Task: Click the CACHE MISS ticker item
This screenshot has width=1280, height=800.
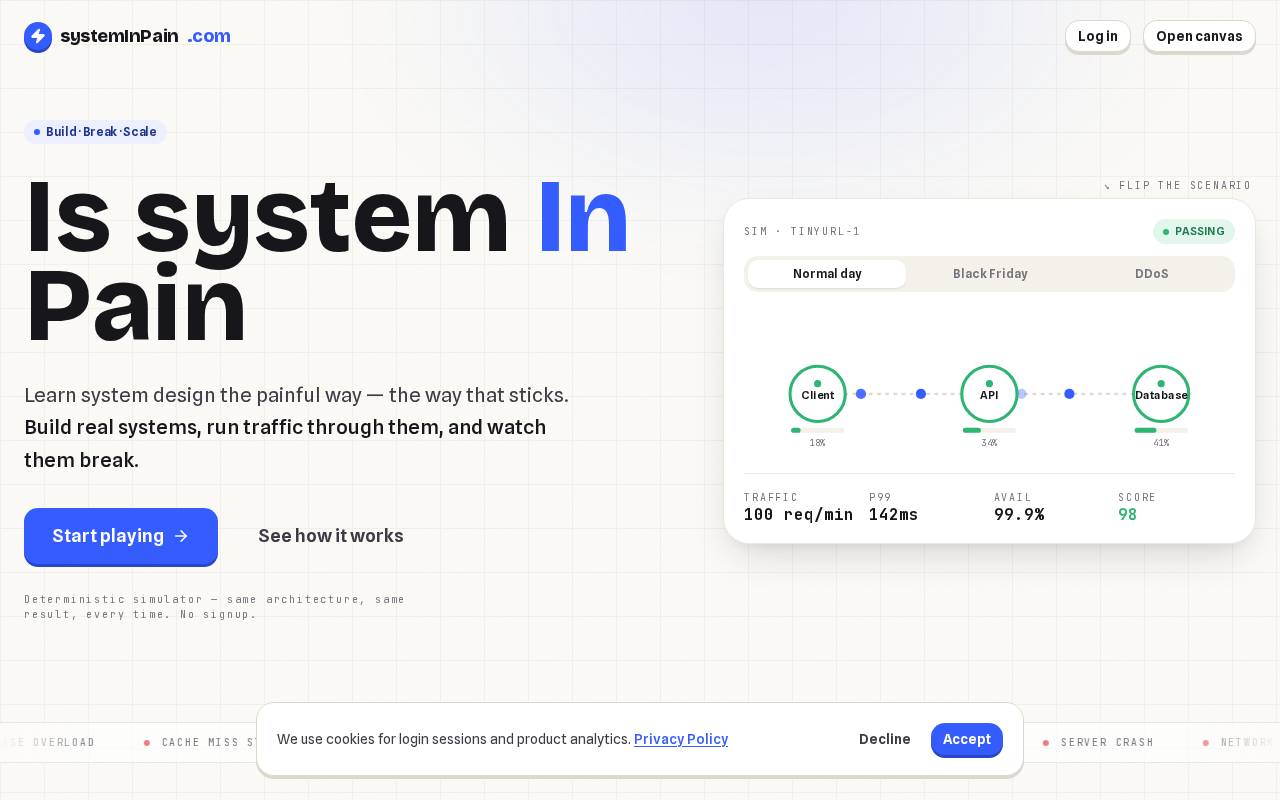Action: (x=200, y=743)
